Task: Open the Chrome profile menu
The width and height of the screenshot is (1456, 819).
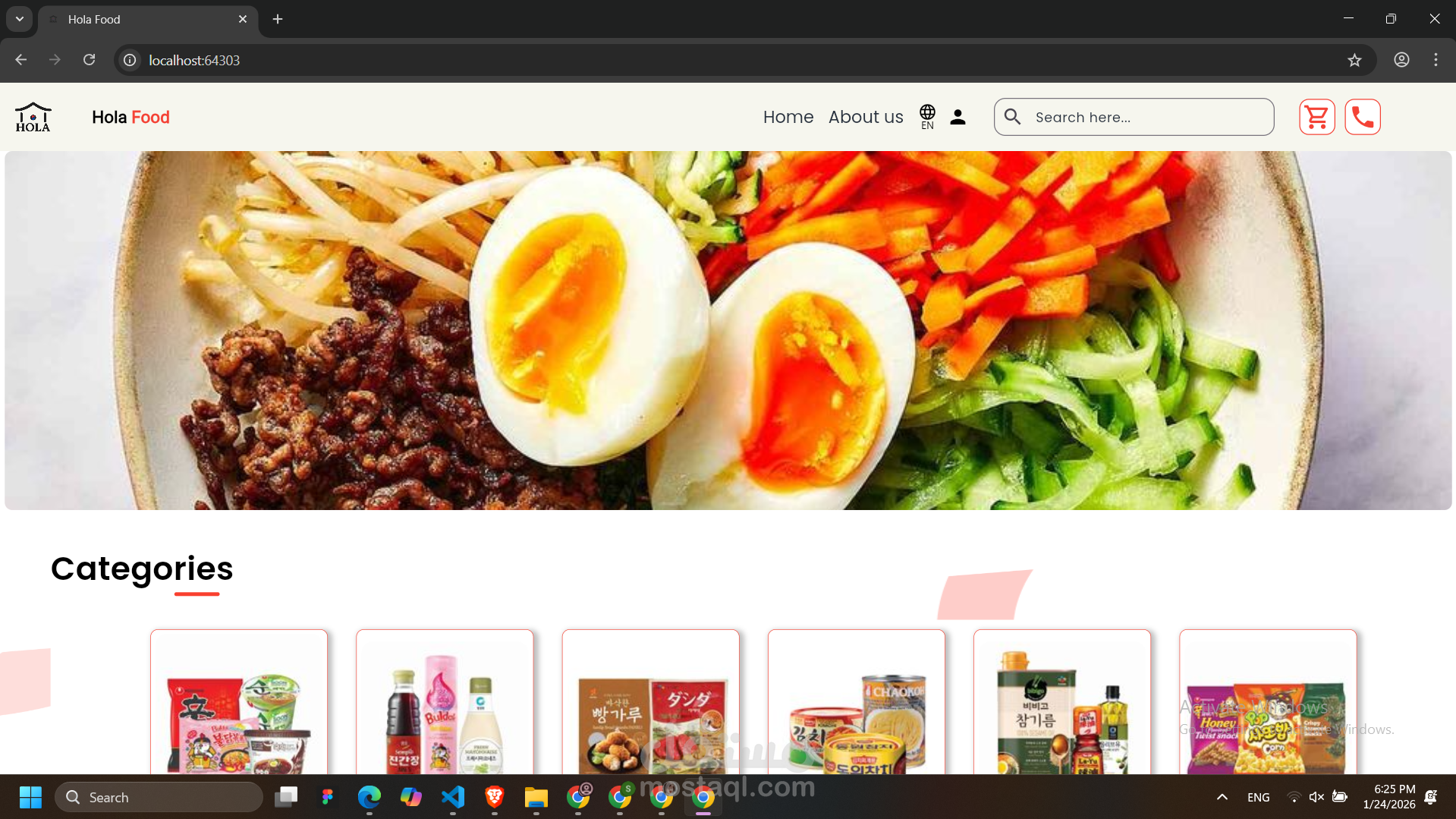Action: click(1401, 60)
